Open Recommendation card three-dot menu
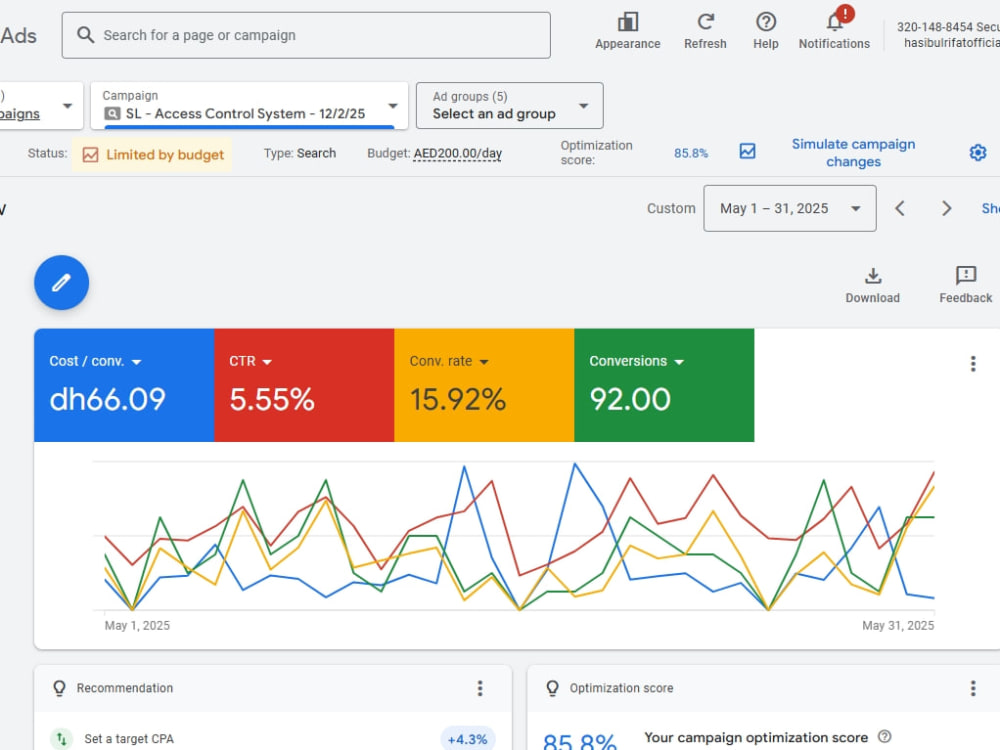This screenshot has width=1000, height=750. point(480,688)
